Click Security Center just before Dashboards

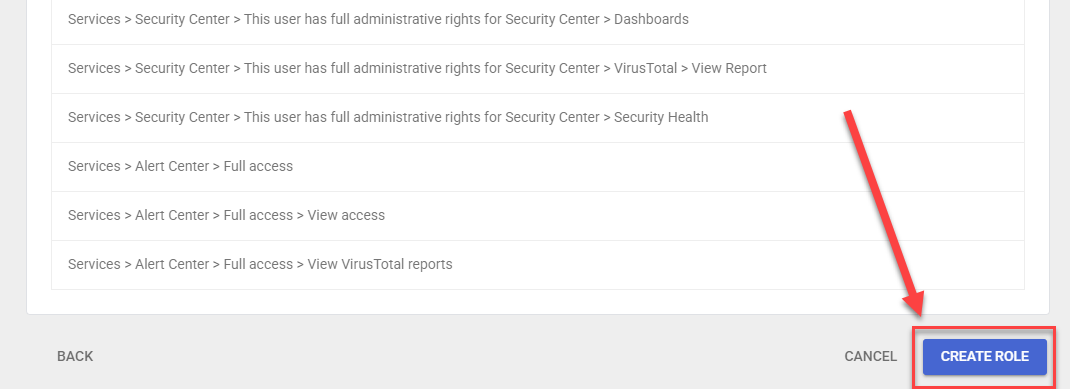click(553, 20)
